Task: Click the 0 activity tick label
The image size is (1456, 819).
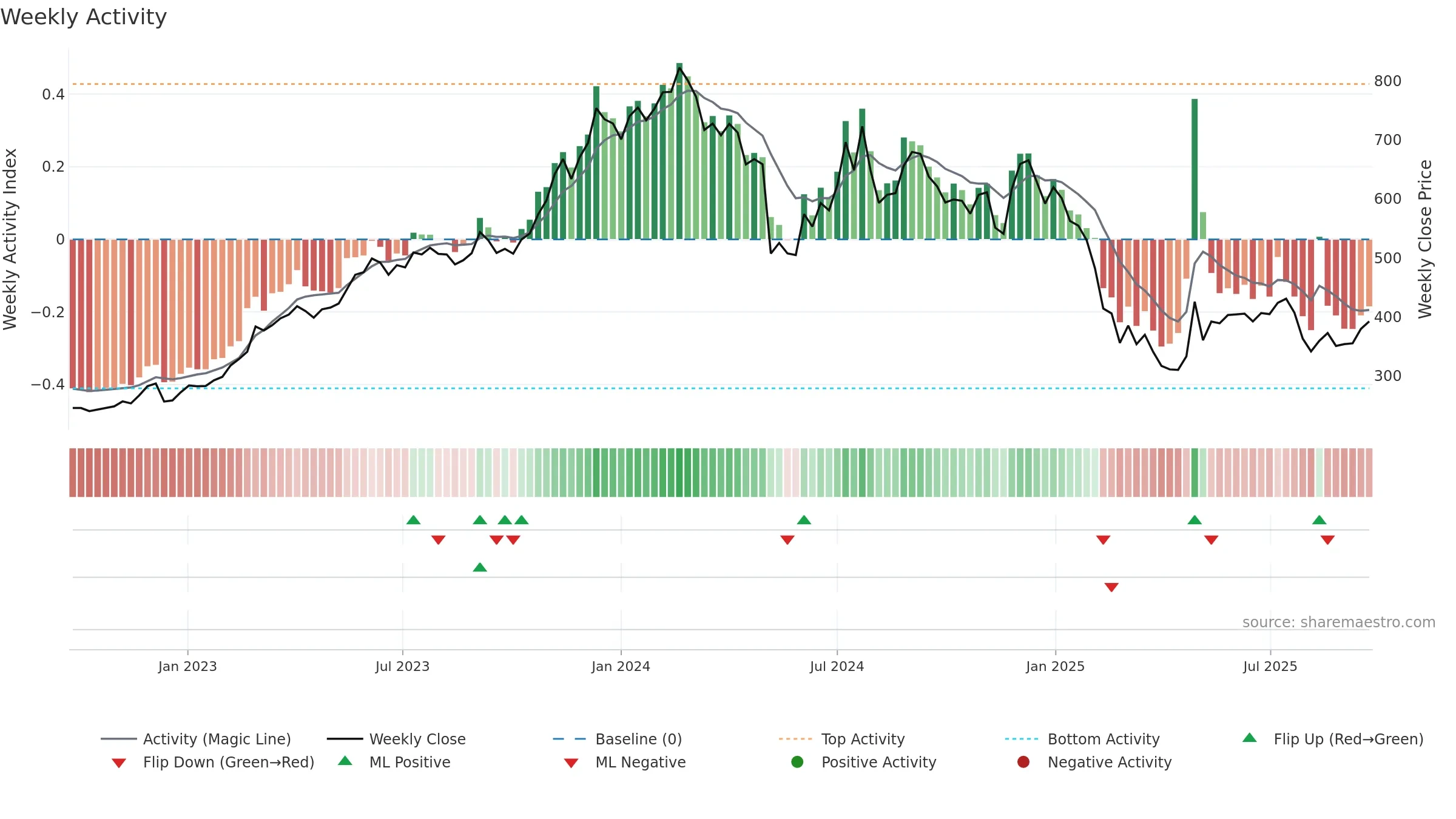Action: [60, 239]
